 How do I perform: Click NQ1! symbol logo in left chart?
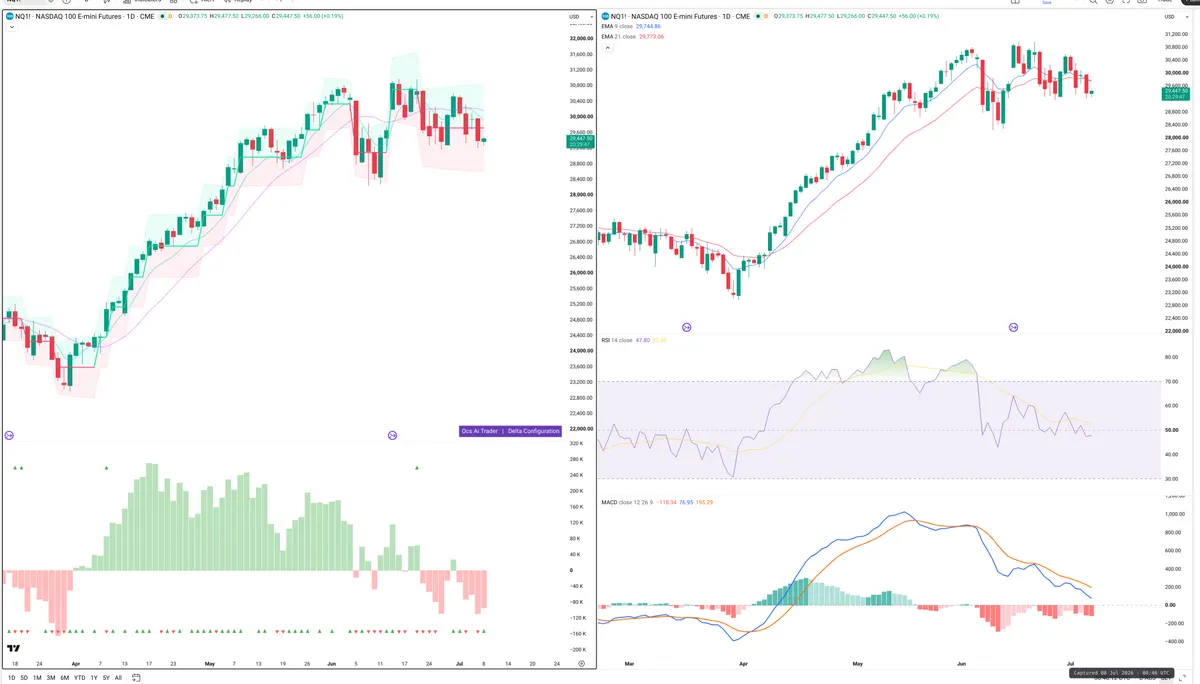tap(9, 16)
